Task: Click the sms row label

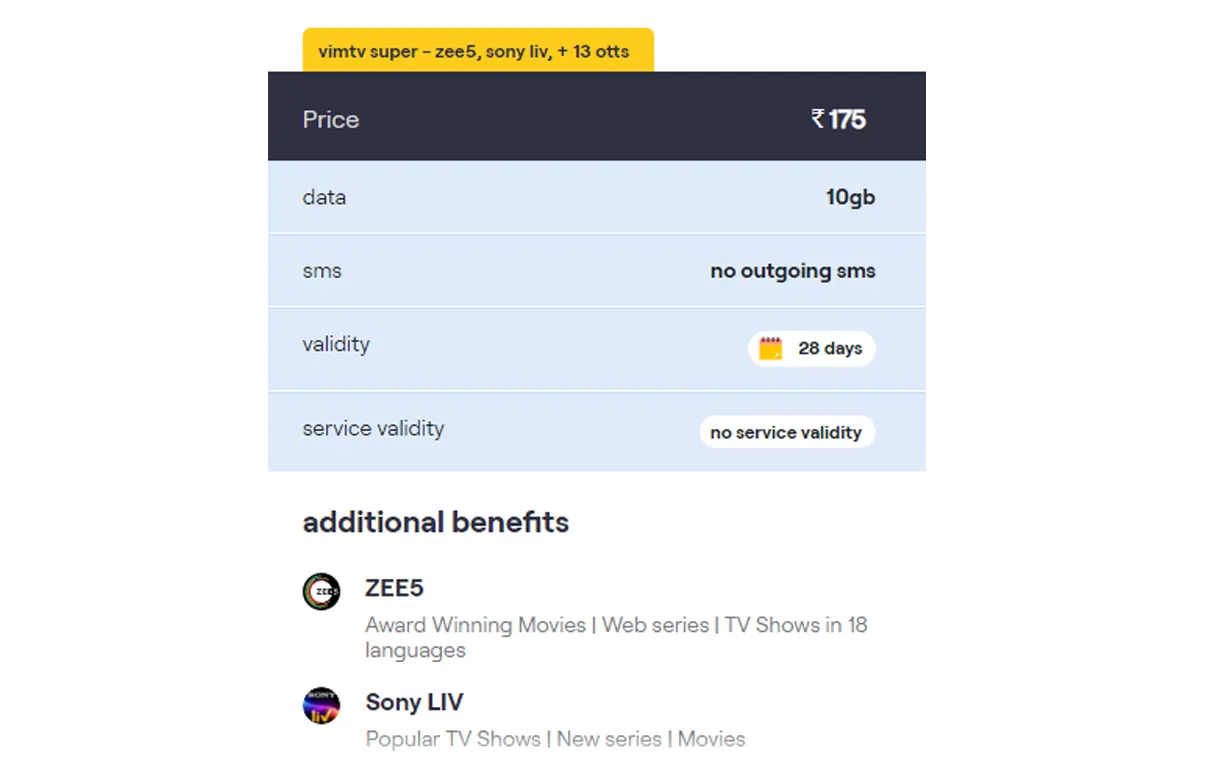Action: pos(322,271)
